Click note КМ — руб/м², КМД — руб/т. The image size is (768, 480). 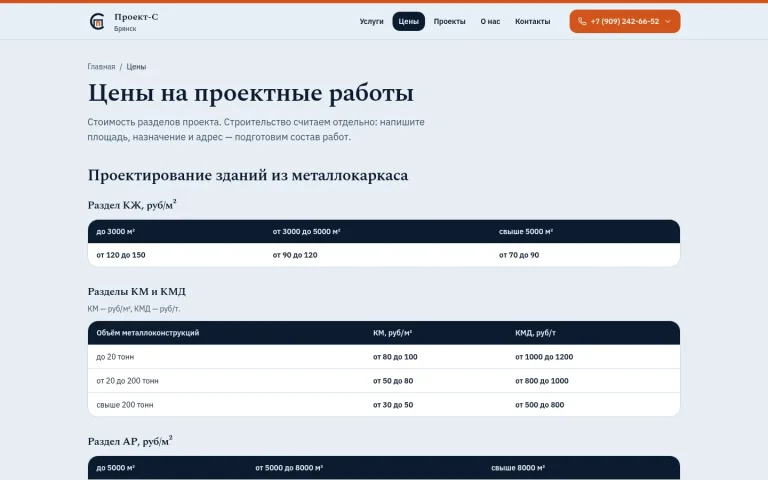point(134,309)
